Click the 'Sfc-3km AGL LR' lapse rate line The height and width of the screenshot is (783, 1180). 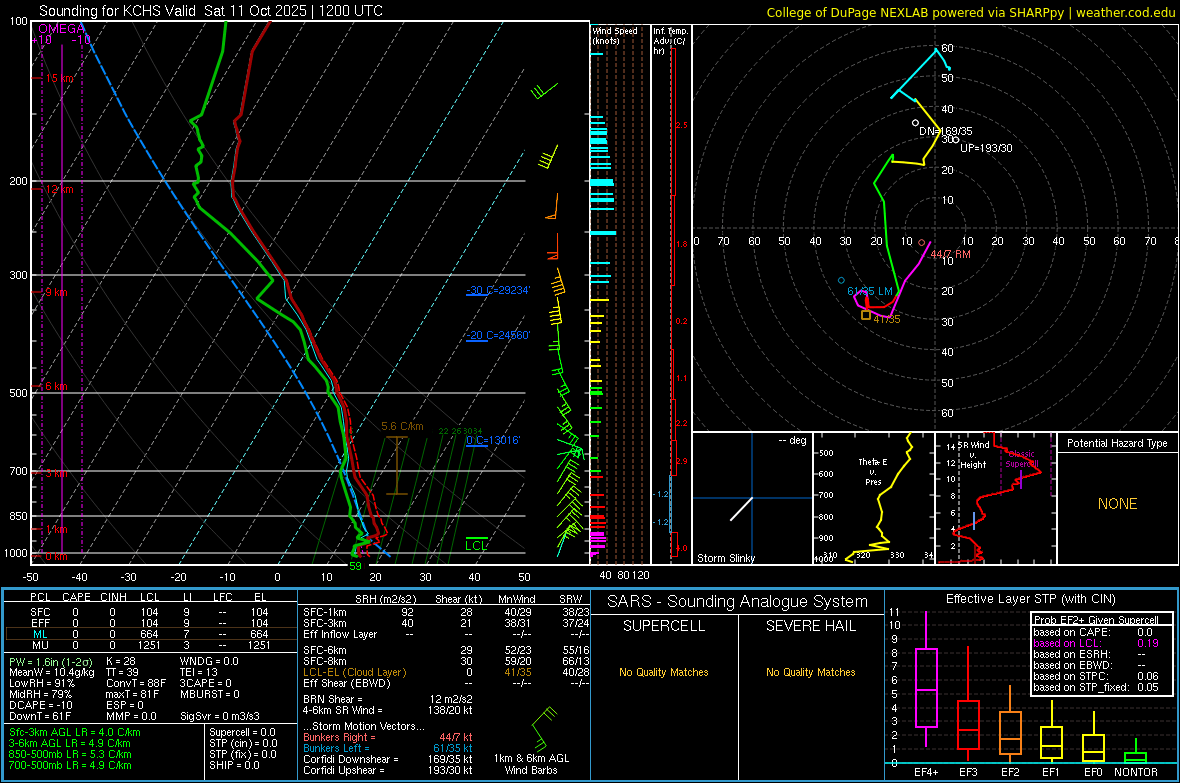(75, 733)
